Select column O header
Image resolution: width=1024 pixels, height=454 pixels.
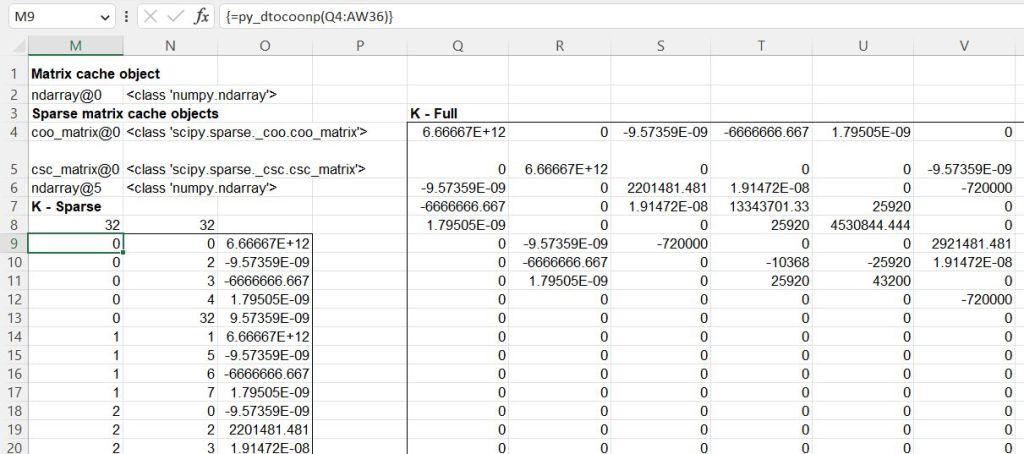pos(264,46)
